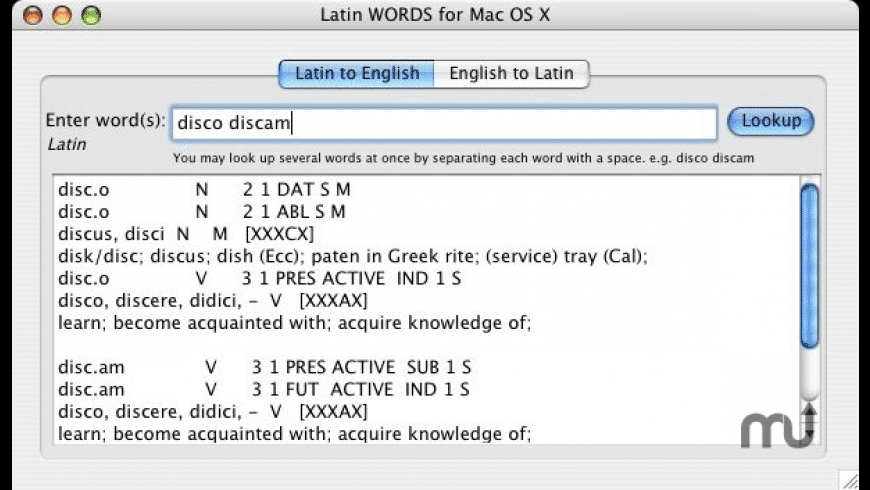
Task: Click the first 'disco, discere, didici' entry line
Action: click(213, 301)
